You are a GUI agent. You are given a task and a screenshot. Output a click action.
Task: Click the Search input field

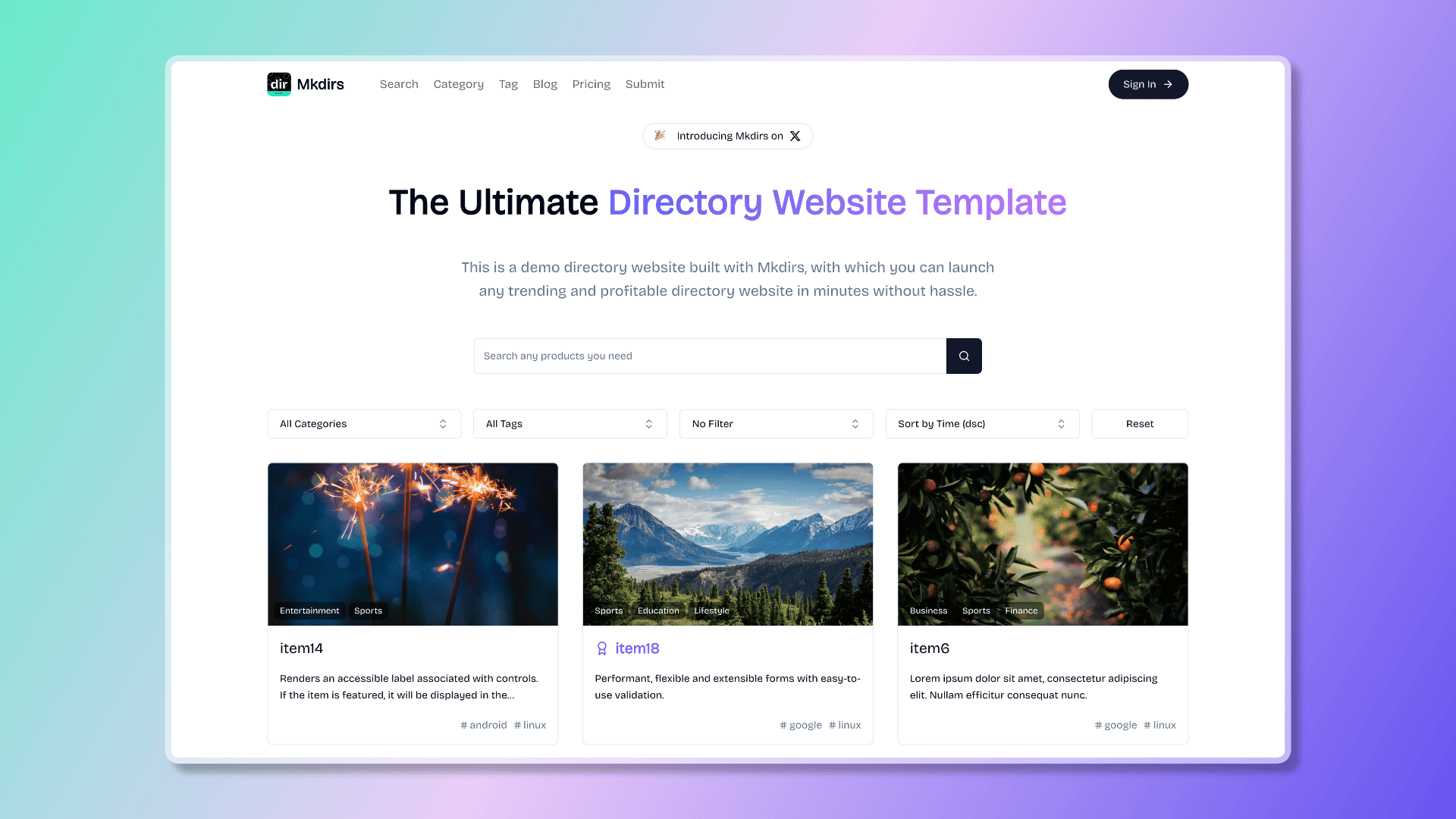tap(709, 355)
